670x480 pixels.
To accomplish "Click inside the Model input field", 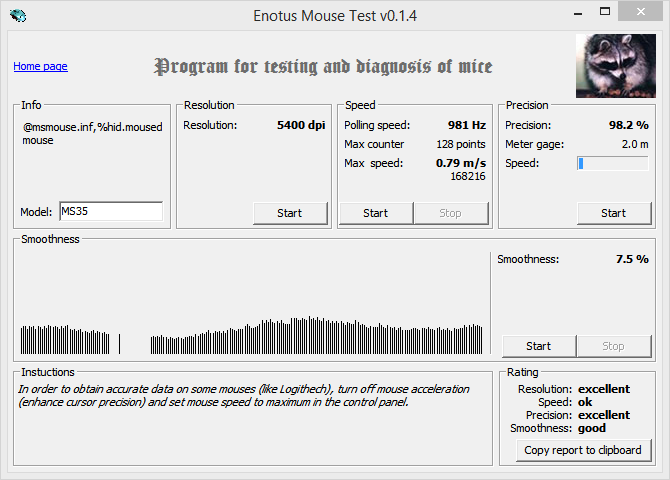I will 111,211.
